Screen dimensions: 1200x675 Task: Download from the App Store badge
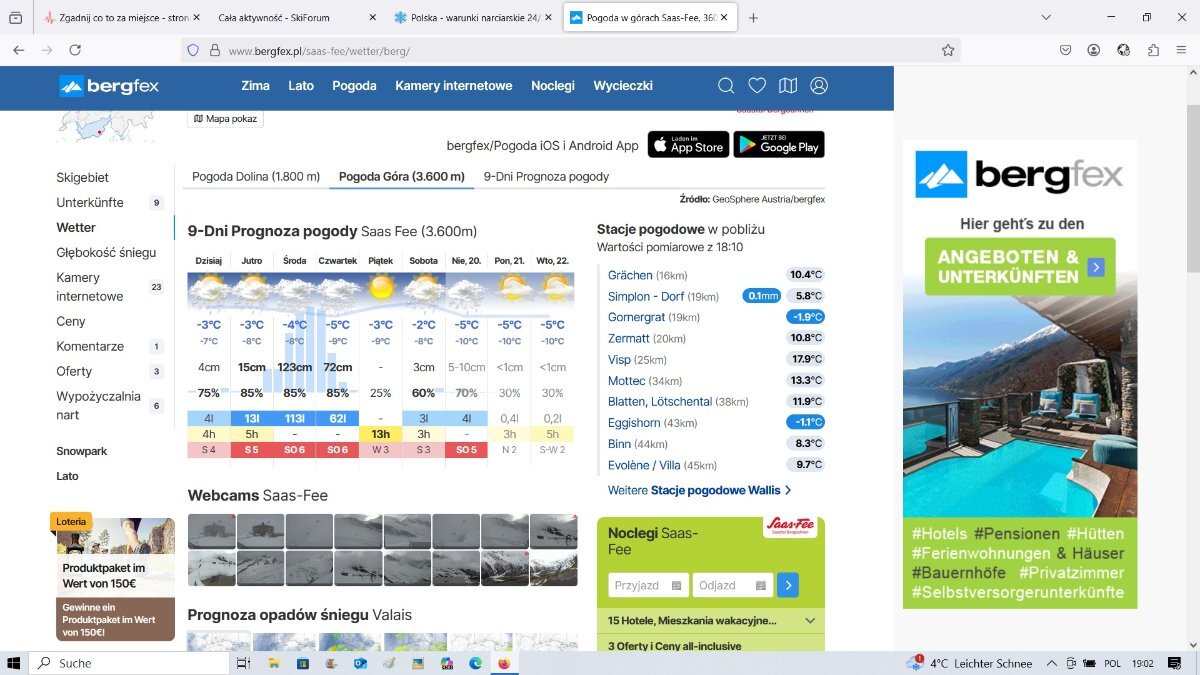point(688,144)
